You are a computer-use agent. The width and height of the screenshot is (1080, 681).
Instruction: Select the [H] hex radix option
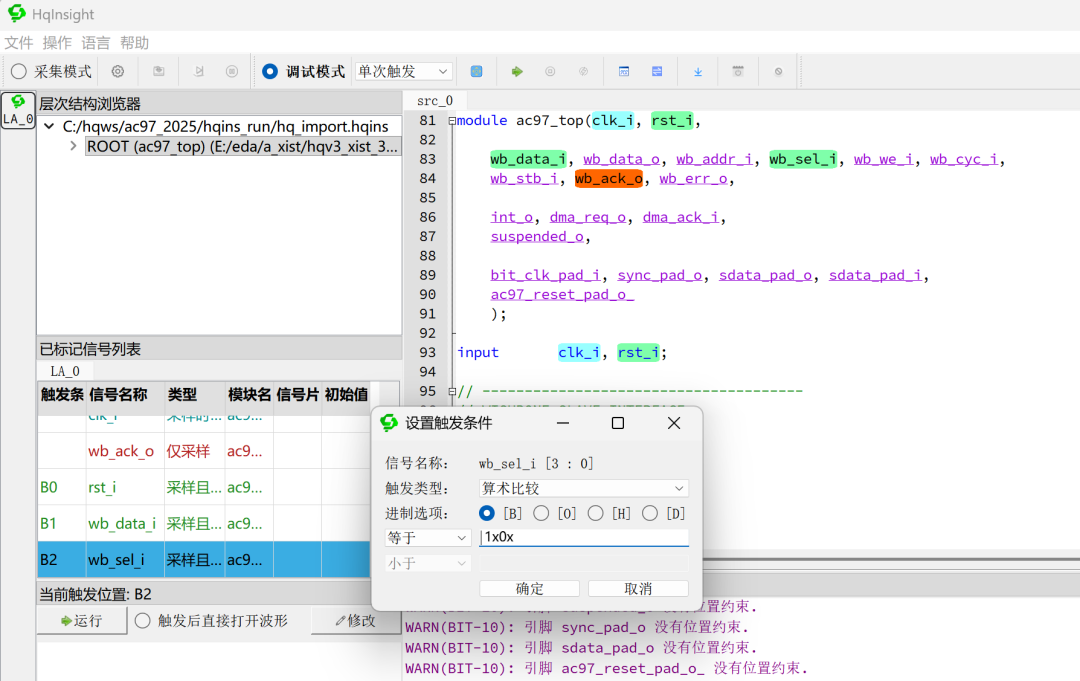pyautogui.click(x=595, y=513)
